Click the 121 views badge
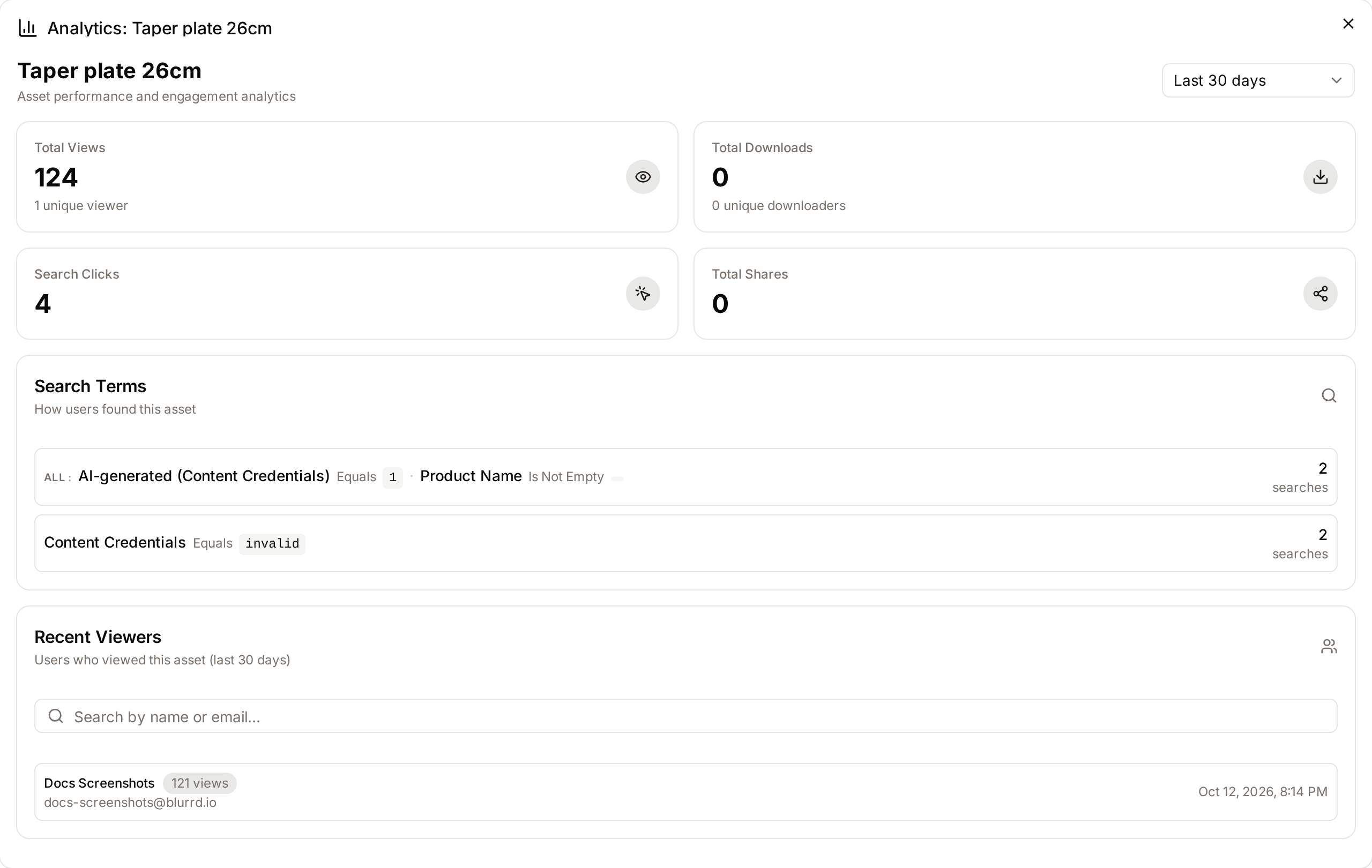 (199, 783)
